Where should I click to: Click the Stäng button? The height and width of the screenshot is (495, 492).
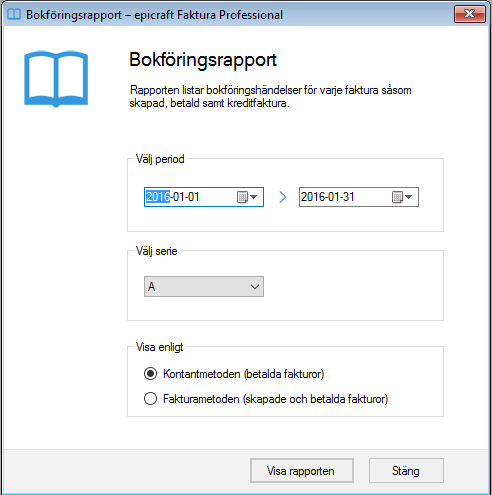click(406, 471)
